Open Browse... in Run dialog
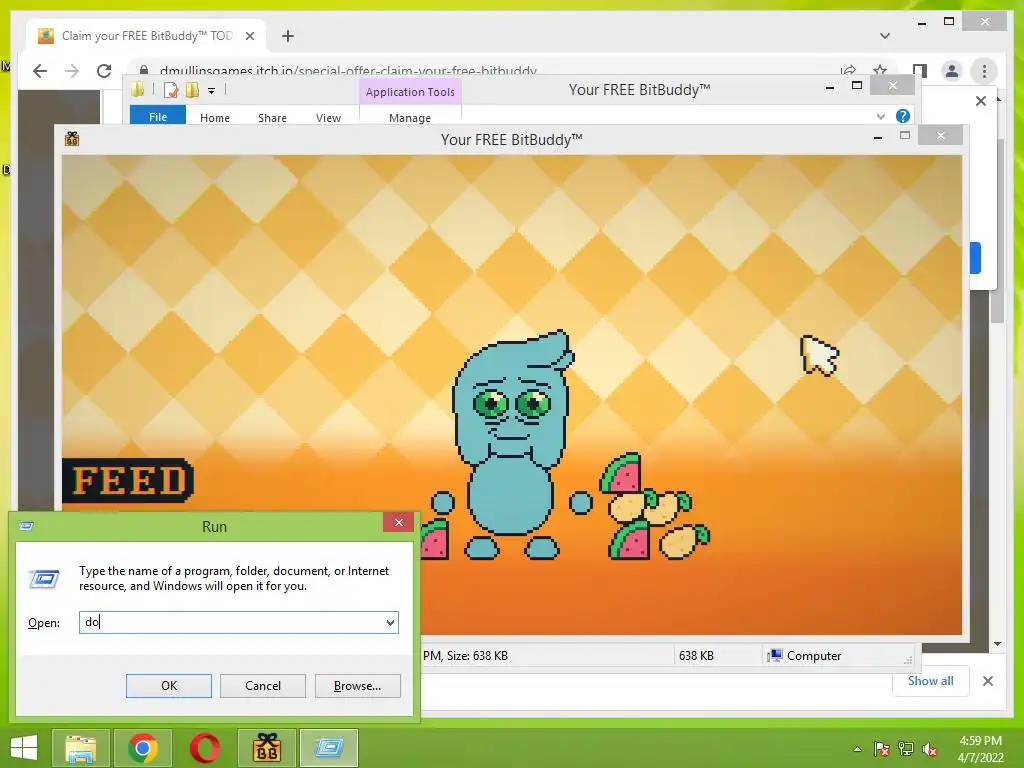 click(x=357, y=686)
